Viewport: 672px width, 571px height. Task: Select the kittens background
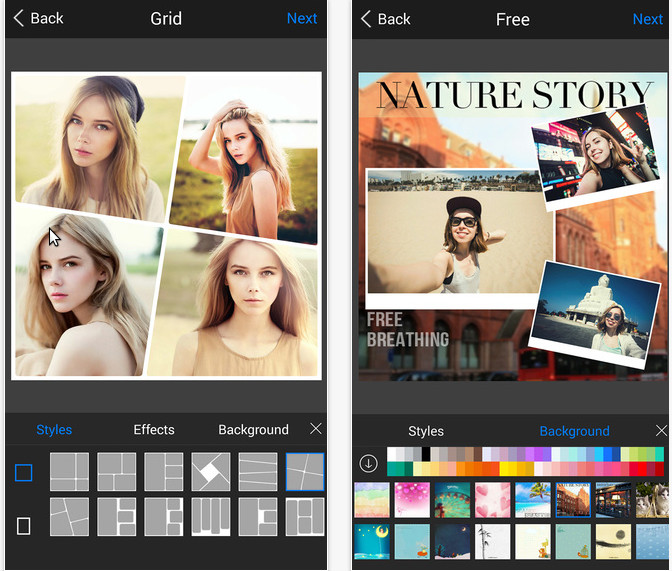point(652,500)
